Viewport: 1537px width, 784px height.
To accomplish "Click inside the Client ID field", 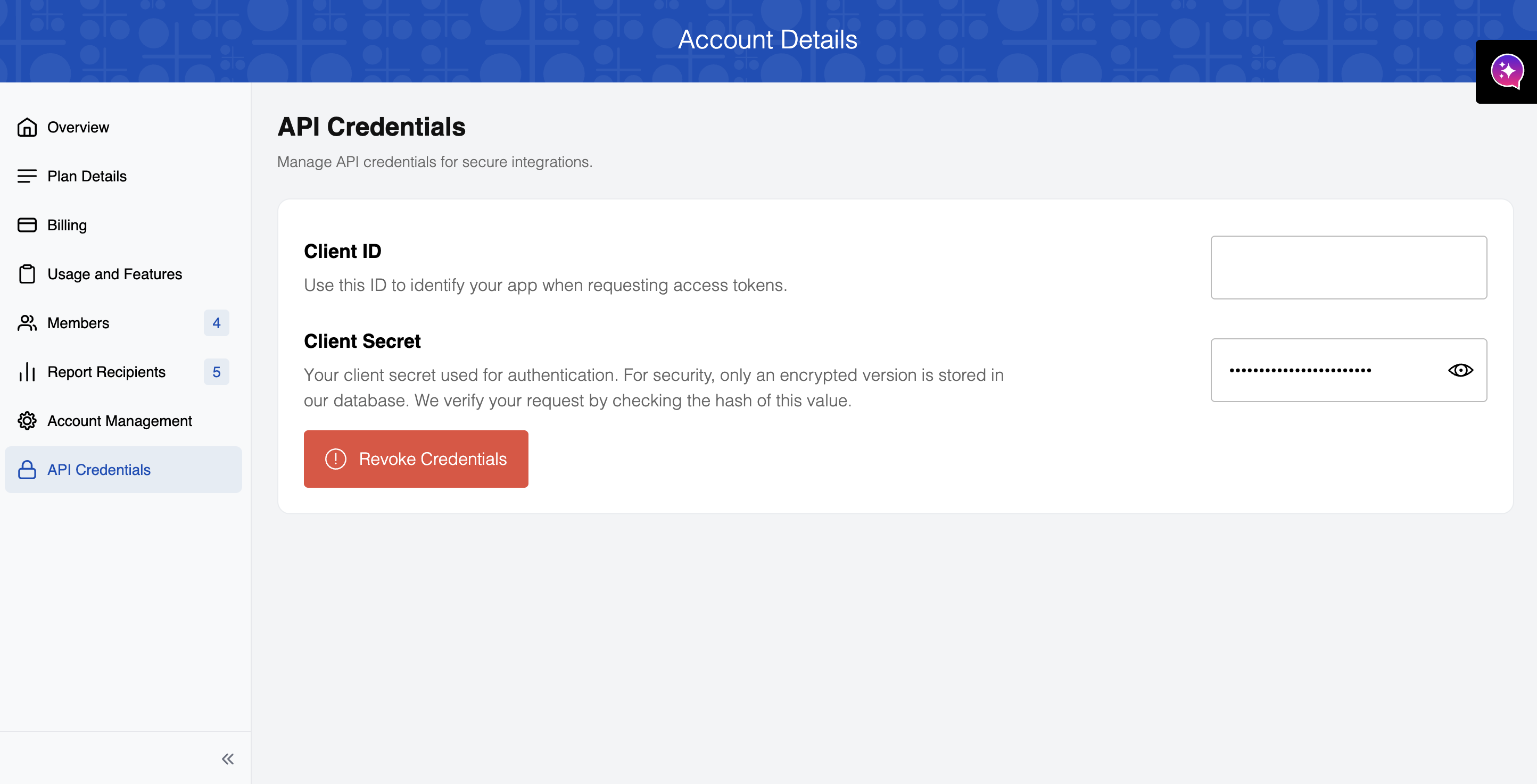I will click(x=1349, y=267).
